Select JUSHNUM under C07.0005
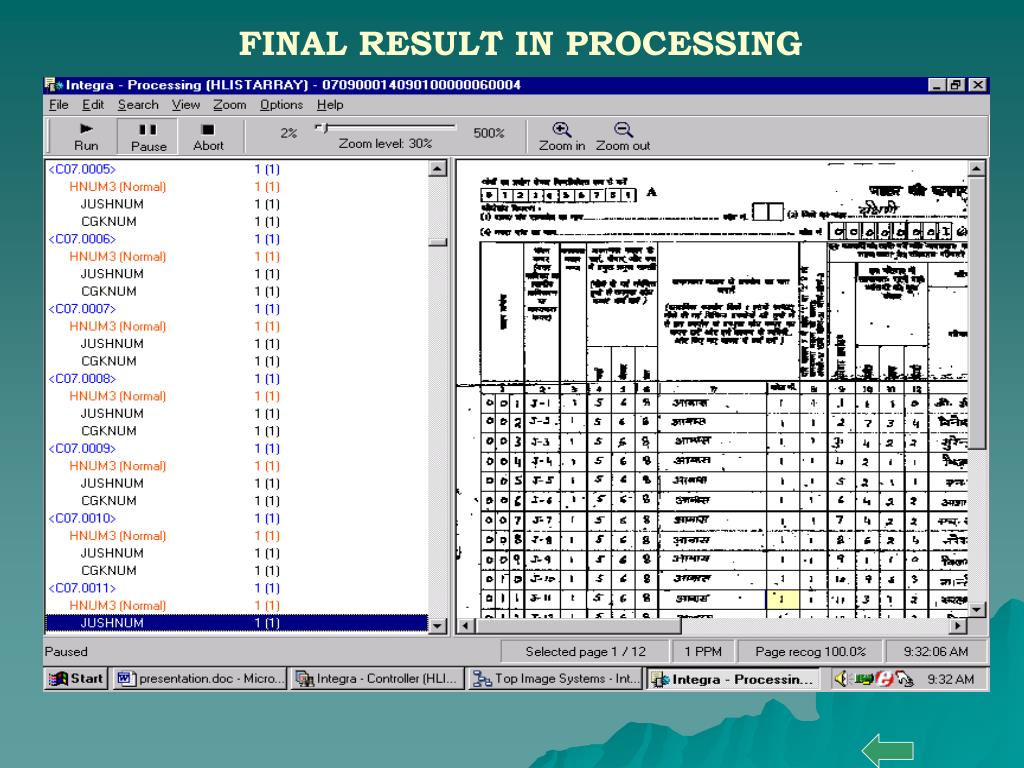The height and width of the screenshot is (768, 1024). [112, 204]
